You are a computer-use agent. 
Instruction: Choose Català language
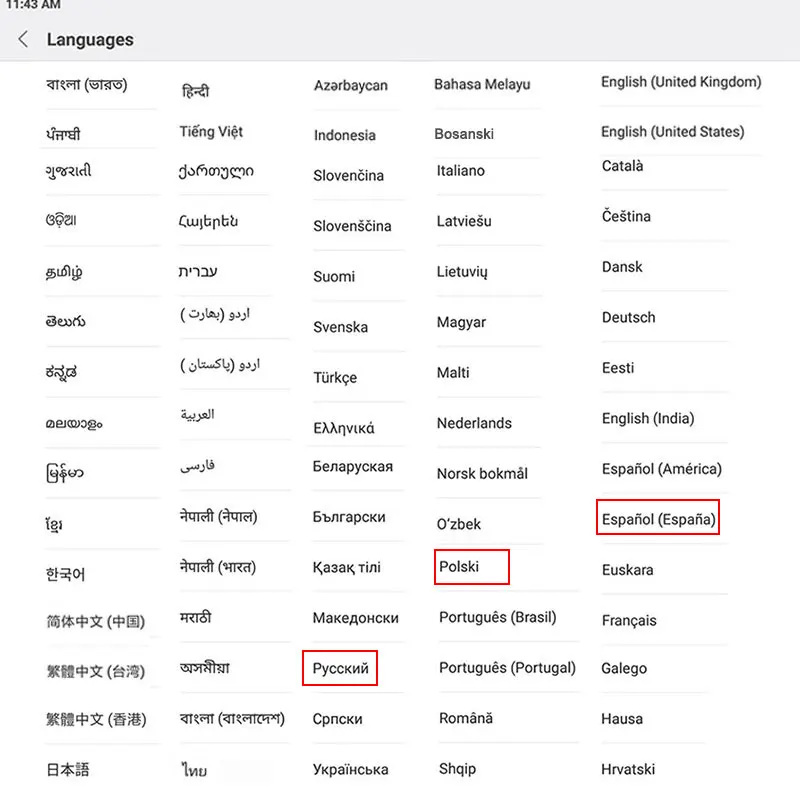pyautogui.click(x=622, y=166)
